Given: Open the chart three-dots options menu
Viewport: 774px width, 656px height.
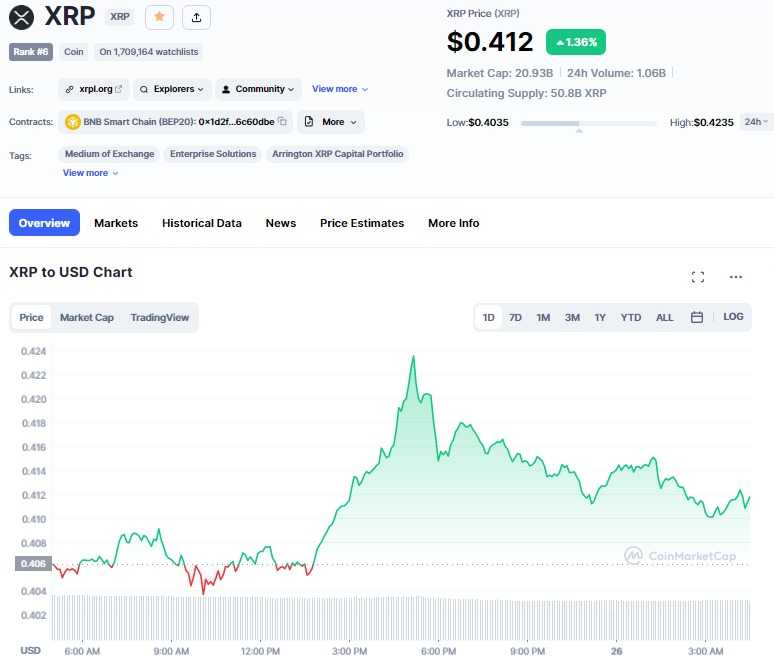Looking at the screenshot, I should pos(736,277).
